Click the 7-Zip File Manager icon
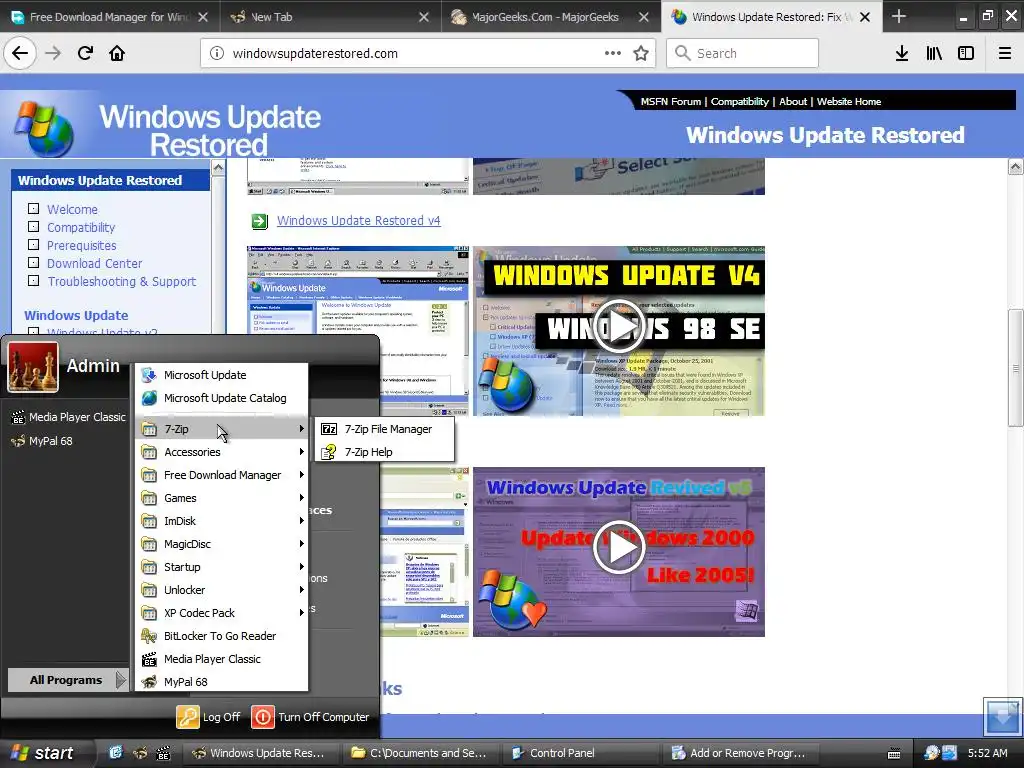1024x768 pixels. [x=329, y=429]
